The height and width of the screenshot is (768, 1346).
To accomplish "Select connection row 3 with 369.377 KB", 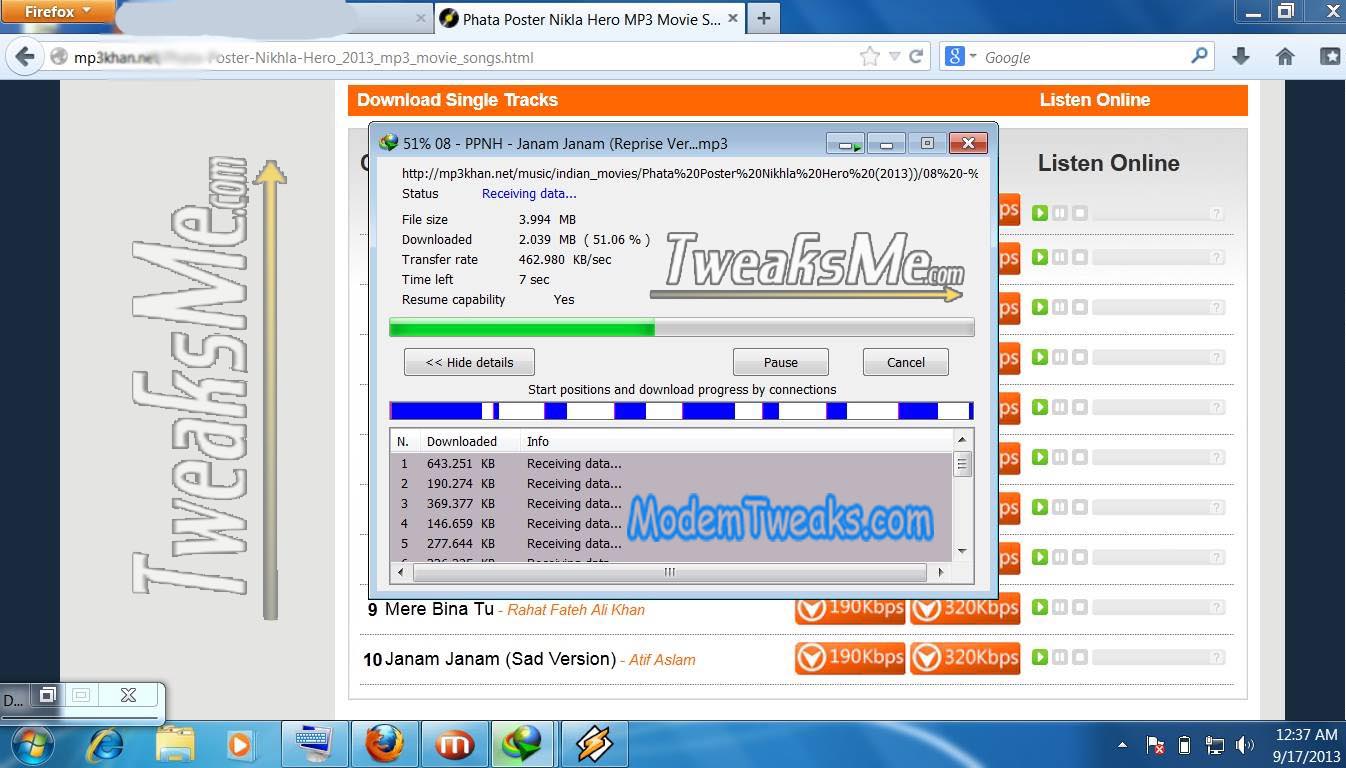I will 671,503.
